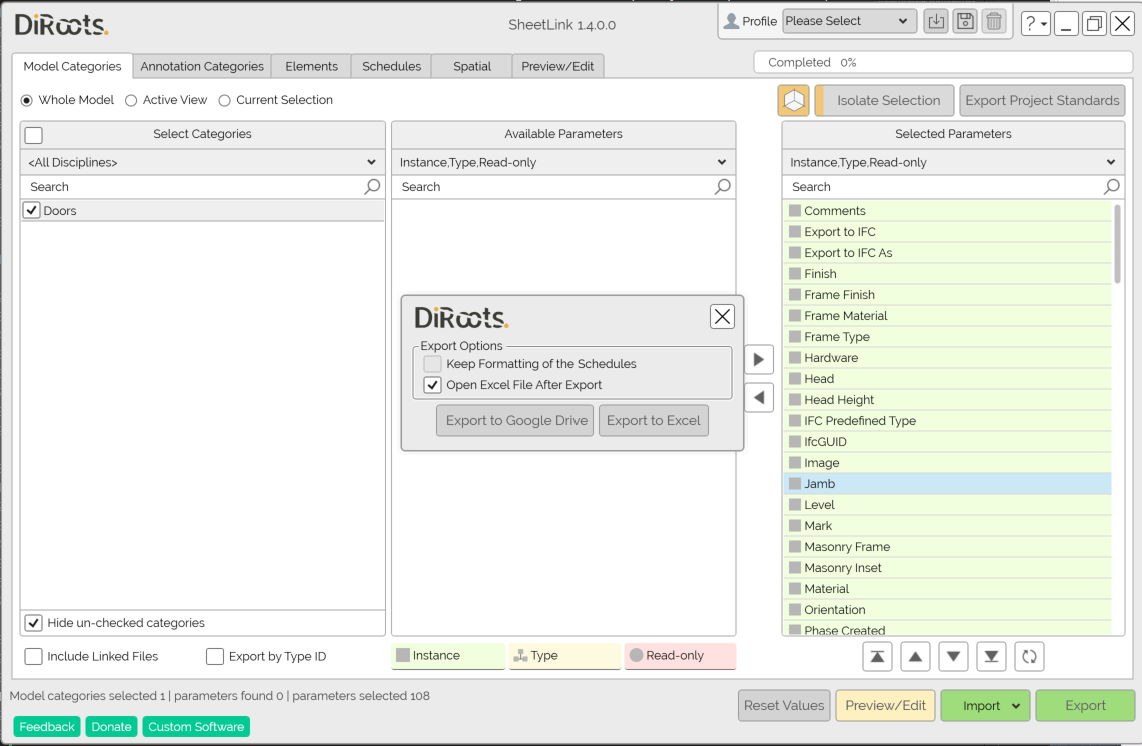Switch to the Spatial tab
This screenshot has height=746, width=1142.
tap(472, 66)
